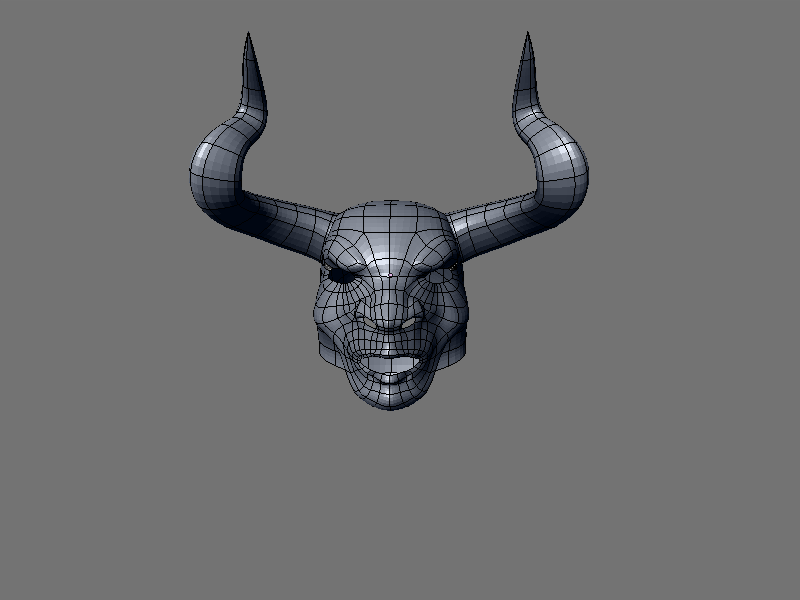Click the pink origin dot on the forehead
800x600 pixels.
tap(390, 276)
